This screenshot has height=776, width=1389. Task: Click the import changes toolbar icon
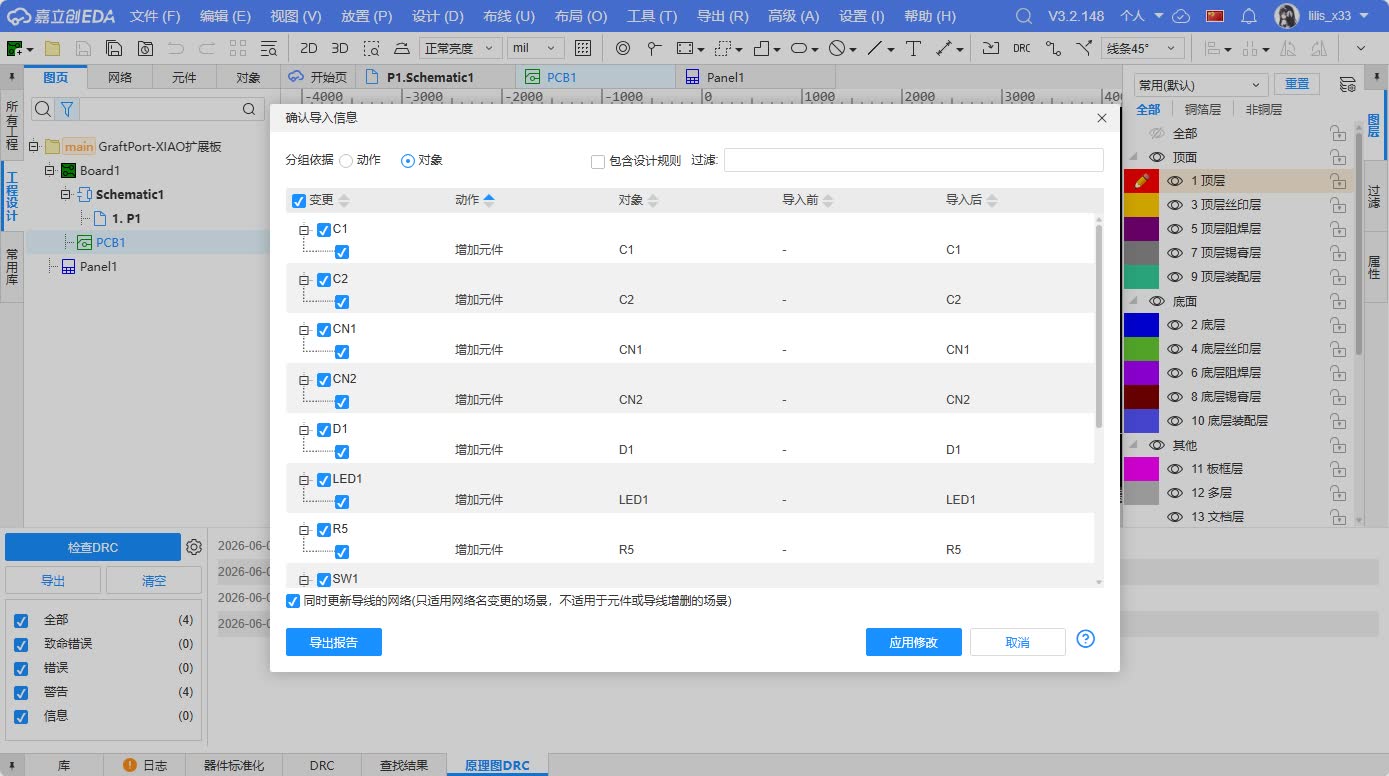click(x=990, y=48)
